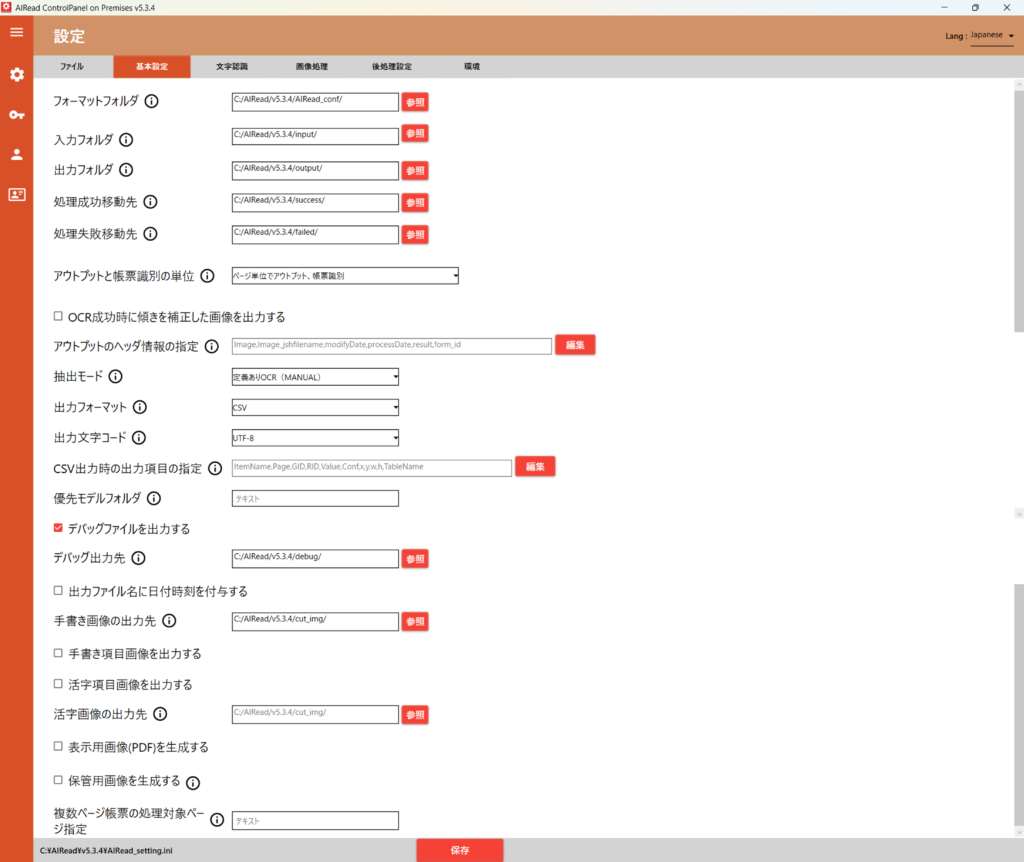This screenshot has width=1024, height=862.
Task: Open the ID card icon in sidebar
Action: coord(16,195)
